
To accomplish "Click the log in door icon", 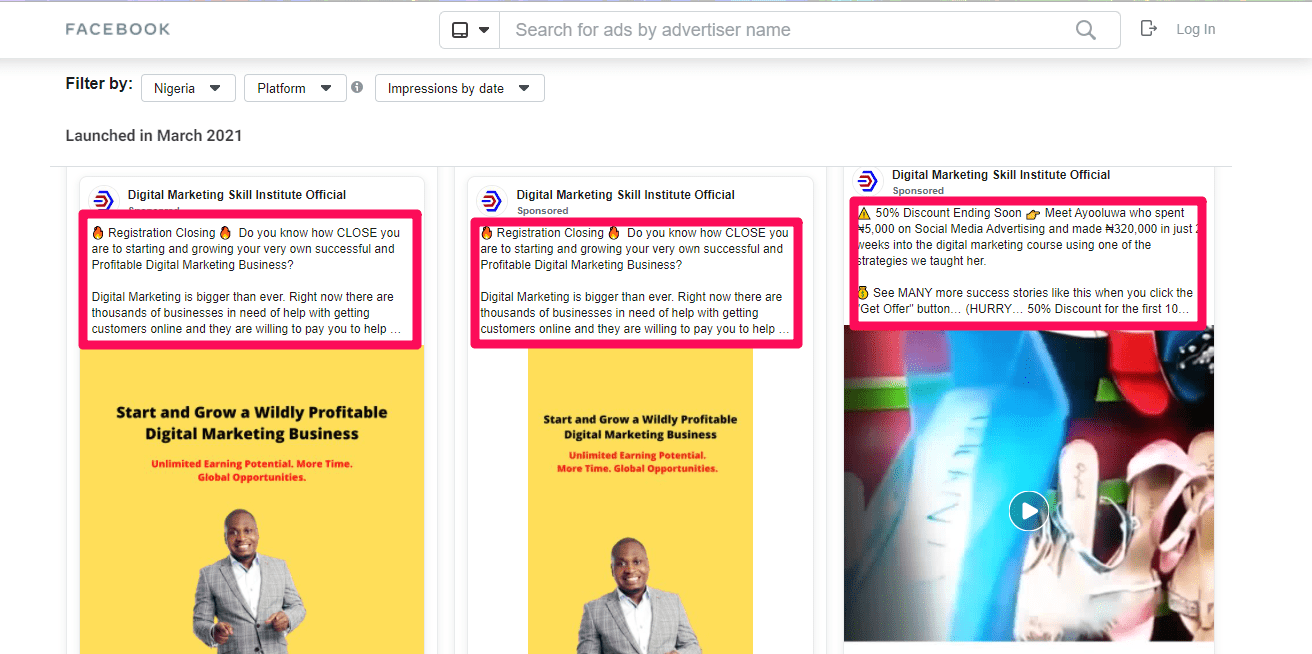I will (x=1148, y=29).
